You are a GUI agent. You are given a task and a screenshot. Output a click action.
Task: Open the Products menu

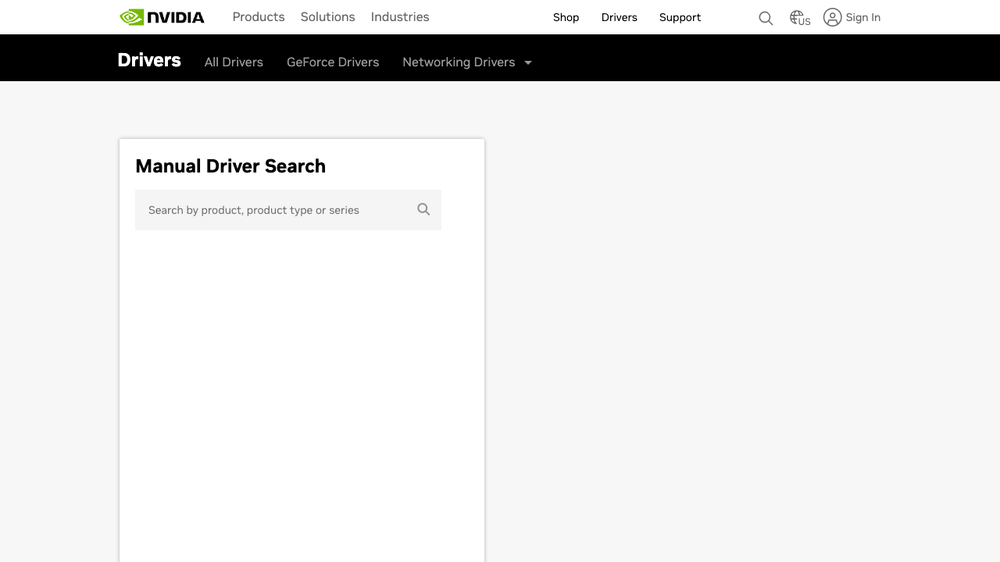click(x=258, y=17)
